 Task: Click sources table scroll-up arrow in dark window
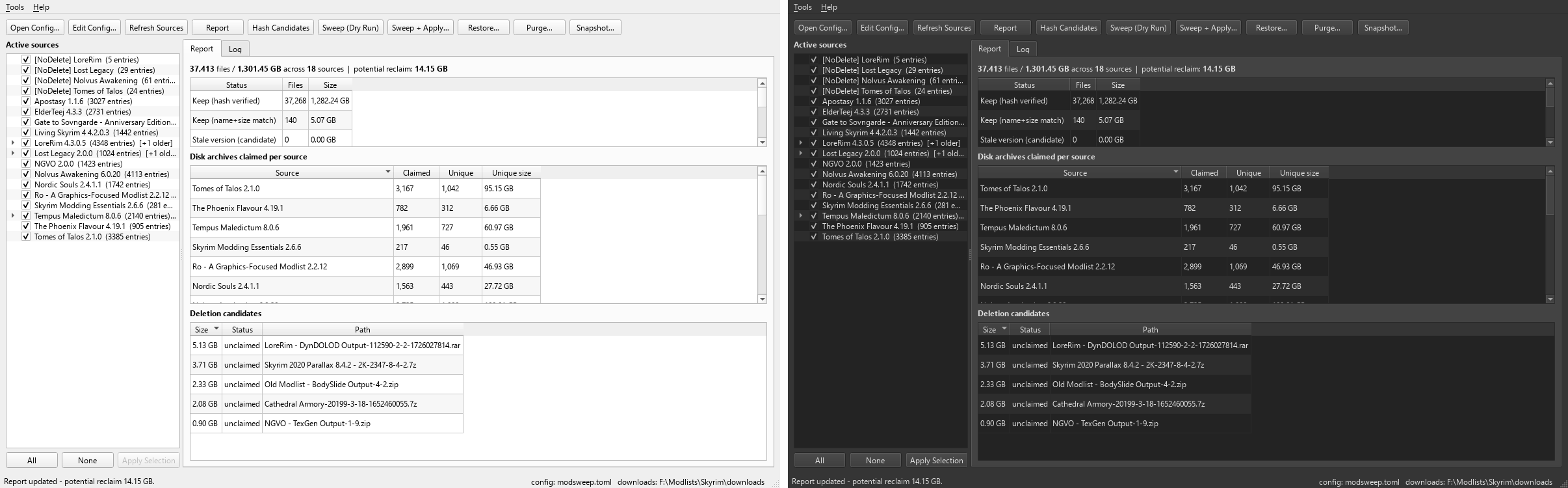tap(1550, 170)
